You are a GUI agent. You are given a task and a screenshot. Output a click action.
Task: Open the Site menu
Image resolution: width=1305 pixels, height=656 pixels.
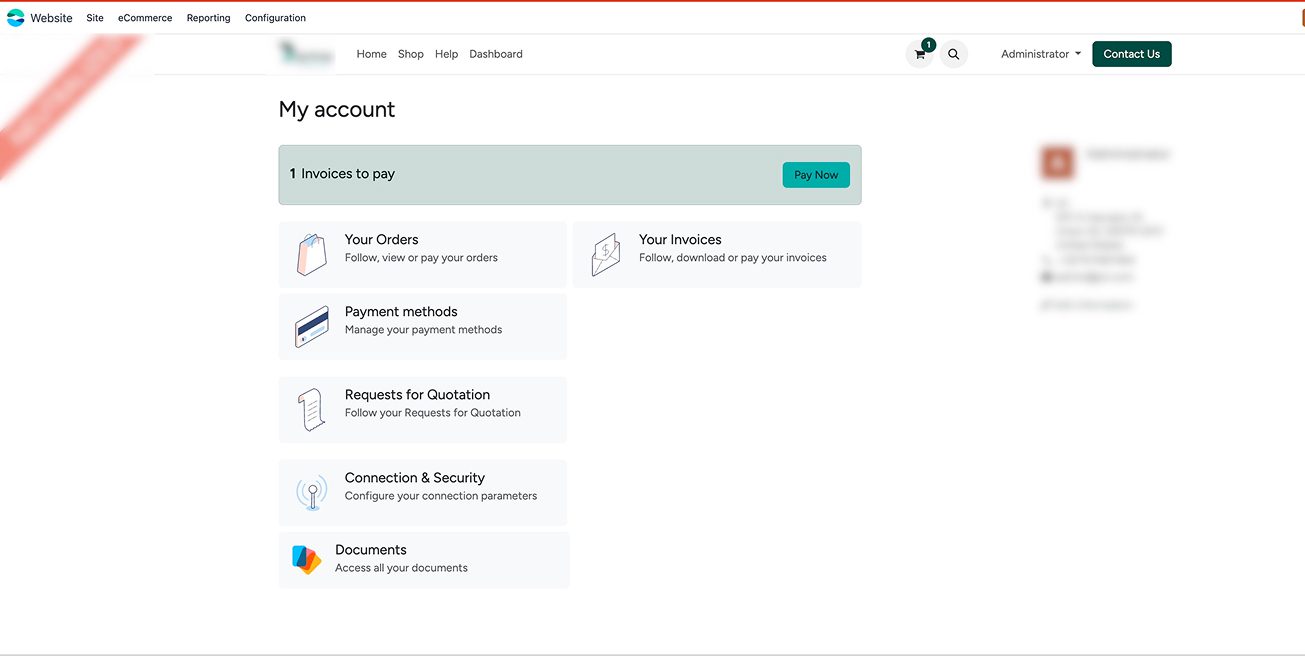[x=95, y=18]
